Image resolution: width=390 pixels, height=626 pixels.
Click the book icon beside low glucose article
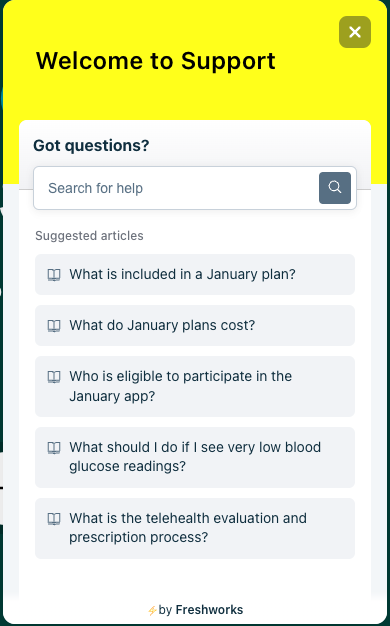(x=54, y=448)
